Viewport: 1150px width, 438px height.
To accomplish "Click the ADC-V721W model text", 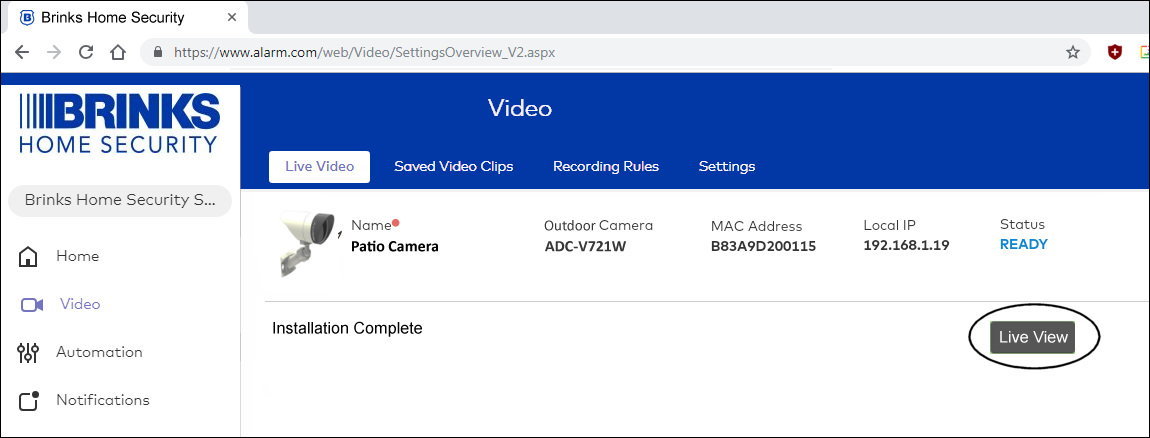I will pyautogui.click(x=585, y=247).
